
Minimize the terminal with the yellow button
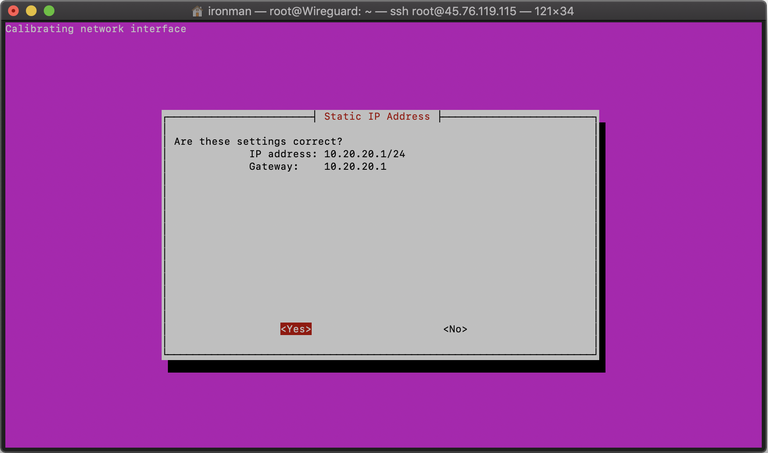click(31, 11)
